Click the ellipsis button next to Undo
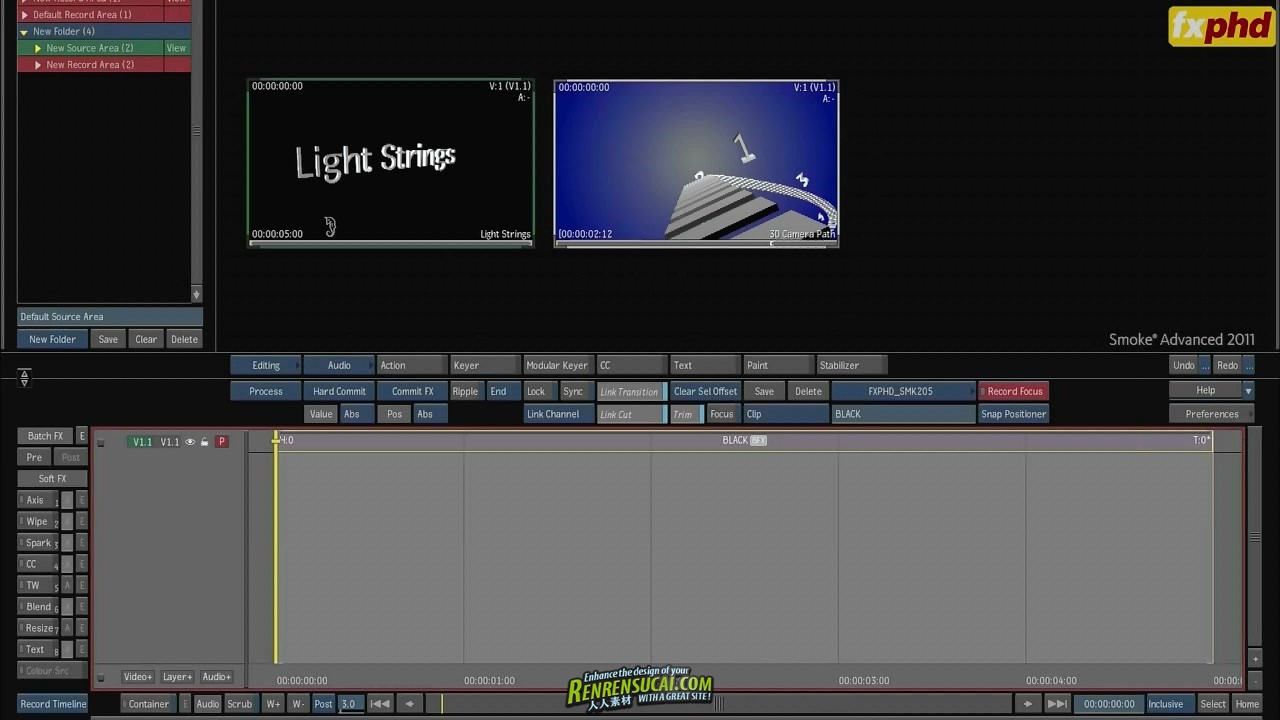Viewport: 1280px width, 720px height. [x=1205, y=365]
